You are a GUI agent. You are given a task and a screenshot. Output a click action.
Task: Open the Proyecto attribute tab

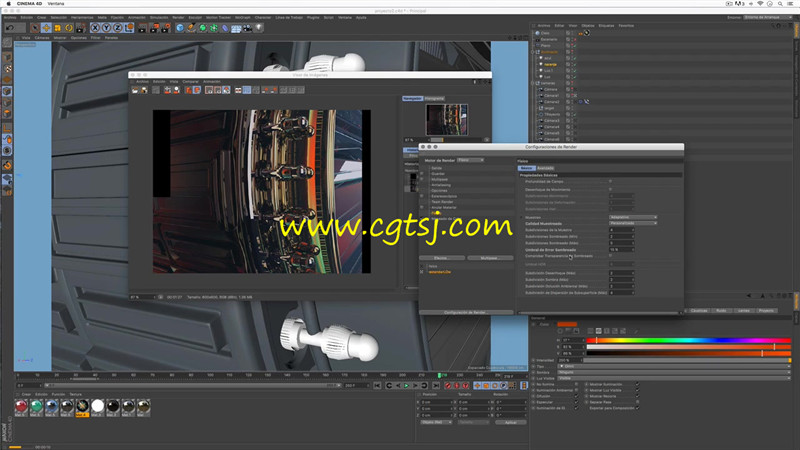pos(766,311)
